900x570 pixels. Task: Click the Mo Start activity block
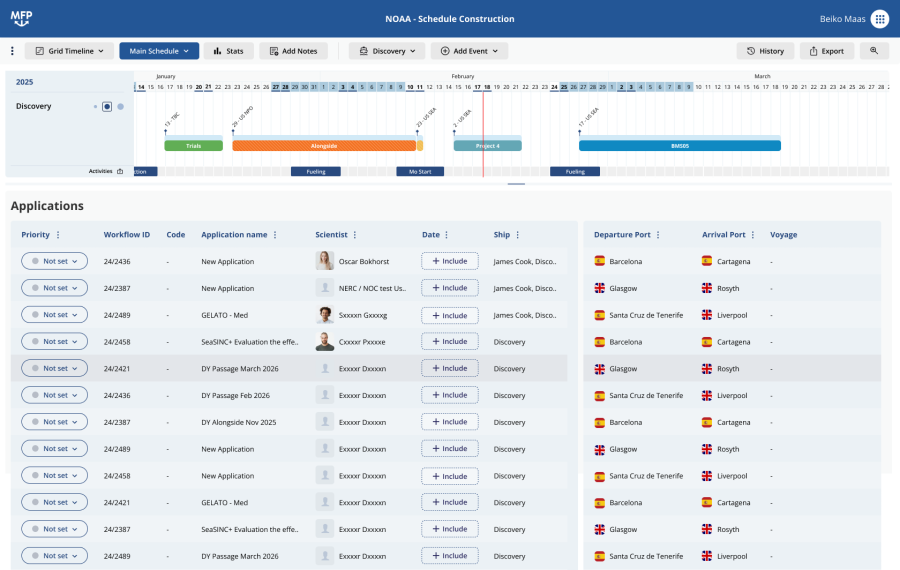coord(420,172)
